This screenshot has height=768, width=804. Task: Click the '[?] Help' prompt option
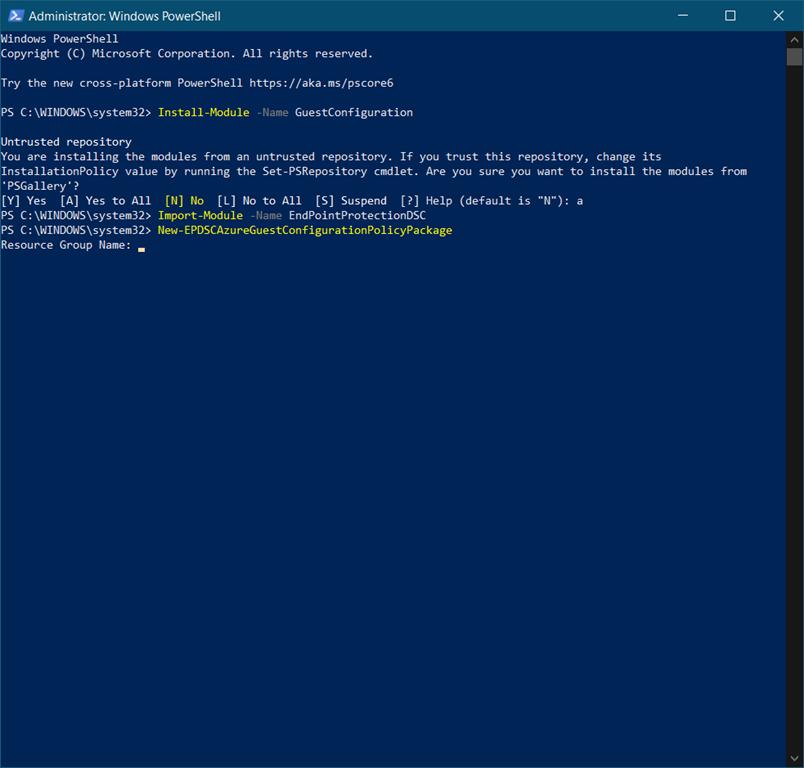click(x=426, y=201)
